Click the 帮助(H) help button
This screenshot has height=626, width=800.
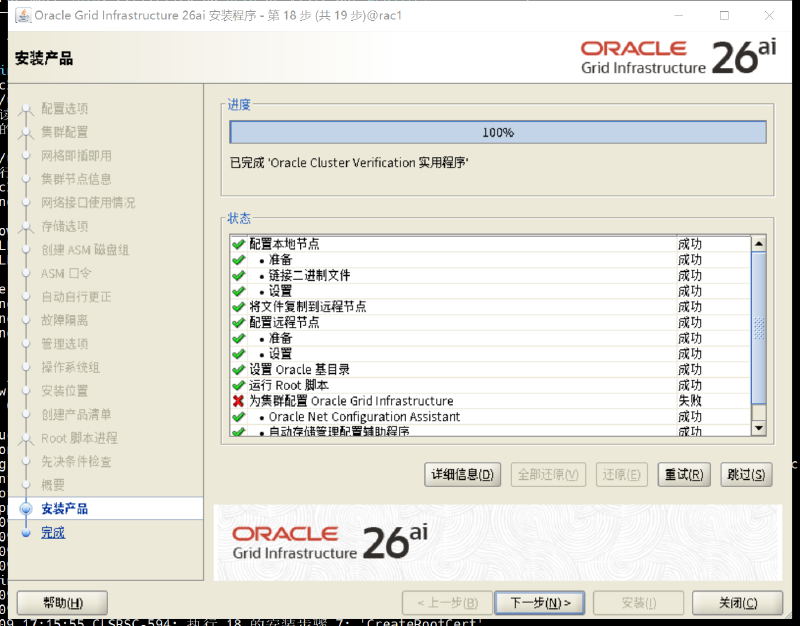[62, 603]
